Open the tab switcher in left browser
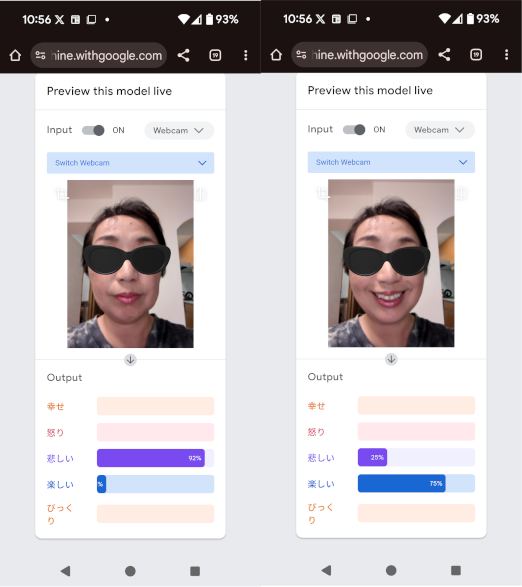The image size is (522, 587). [x=215, y=55]
